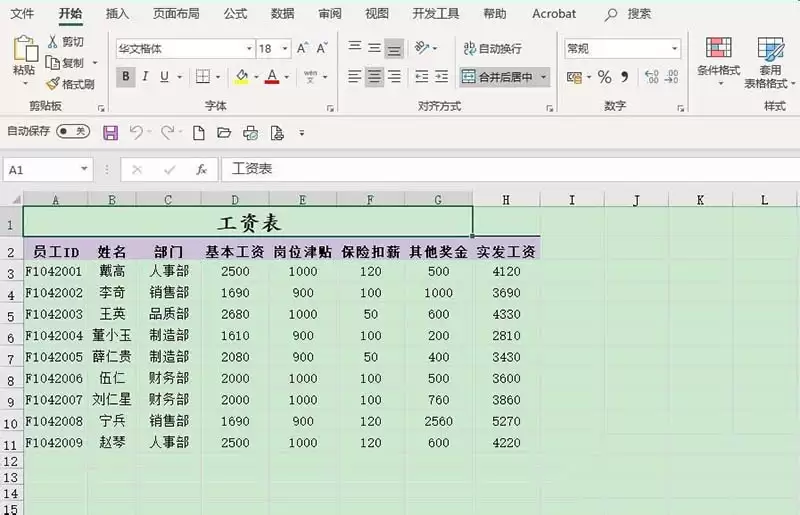Click the Increase Font Size icon
800x515 pixels.
[x=302, y=48]
